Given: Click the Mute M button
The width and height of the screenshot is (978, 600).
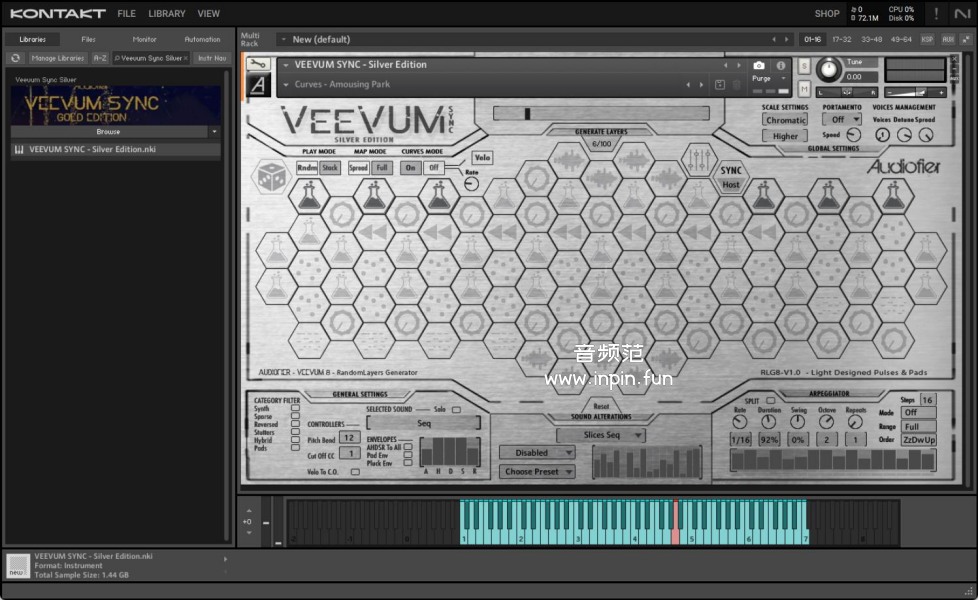Looking at the screenshot, I should click(804, 90).
